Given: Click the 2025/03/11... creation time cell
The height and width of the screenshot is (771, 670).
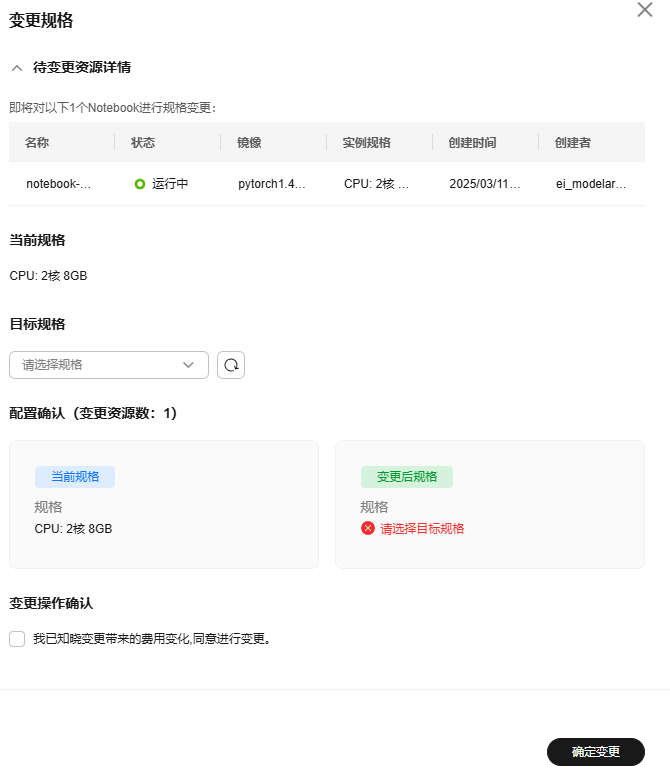Looking at the screenshot, I should tap(485, 184).
